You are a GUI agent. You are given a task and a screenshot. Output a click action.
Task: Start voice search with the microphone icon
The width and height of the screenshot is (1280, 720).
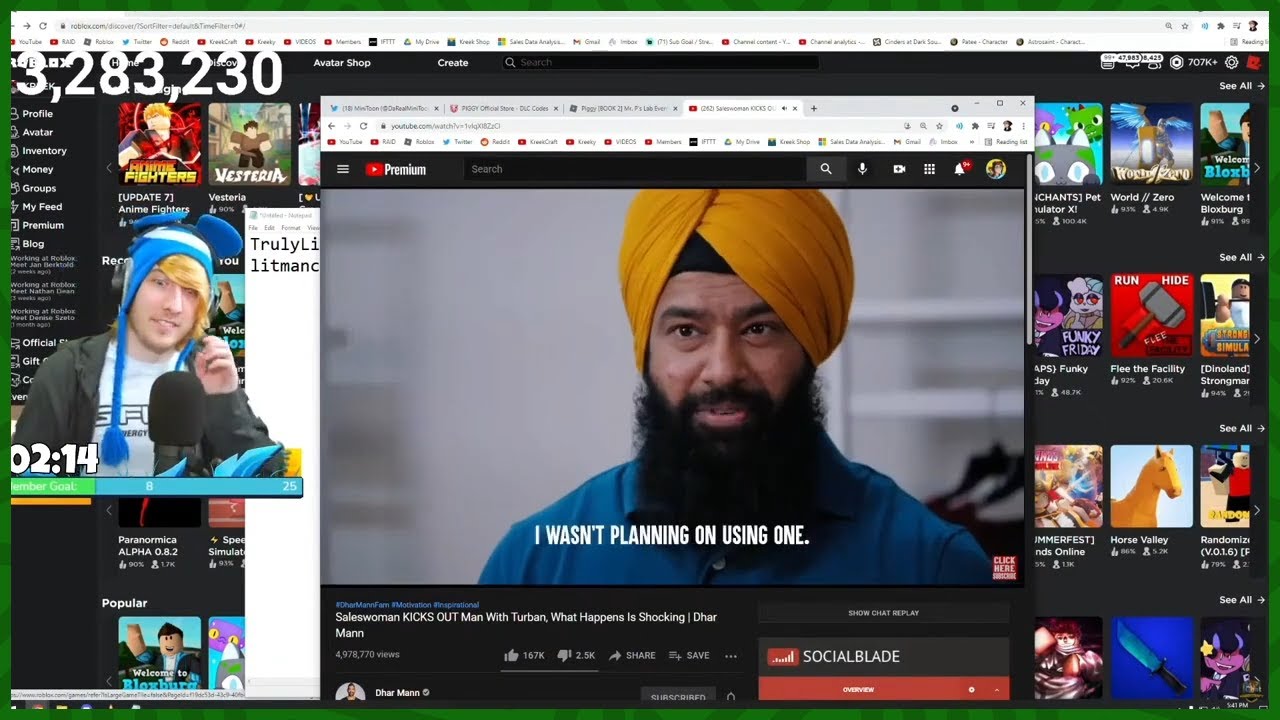(x=862, y=169)
